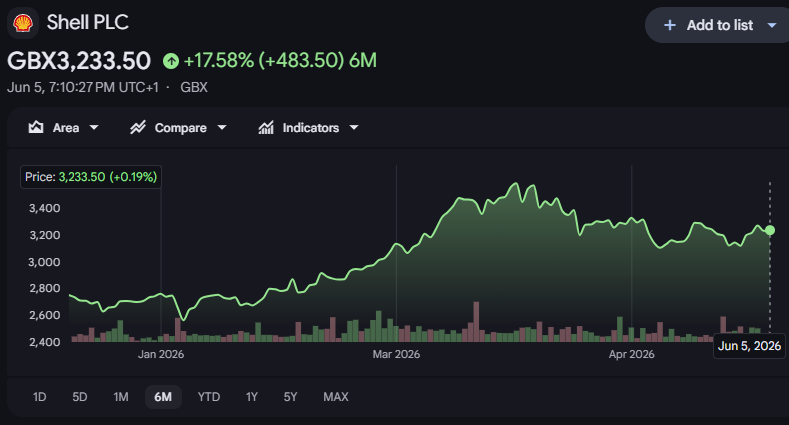Click the Mar 2026 axis label
The image size is (789, 425).
(x=396, y=355)
